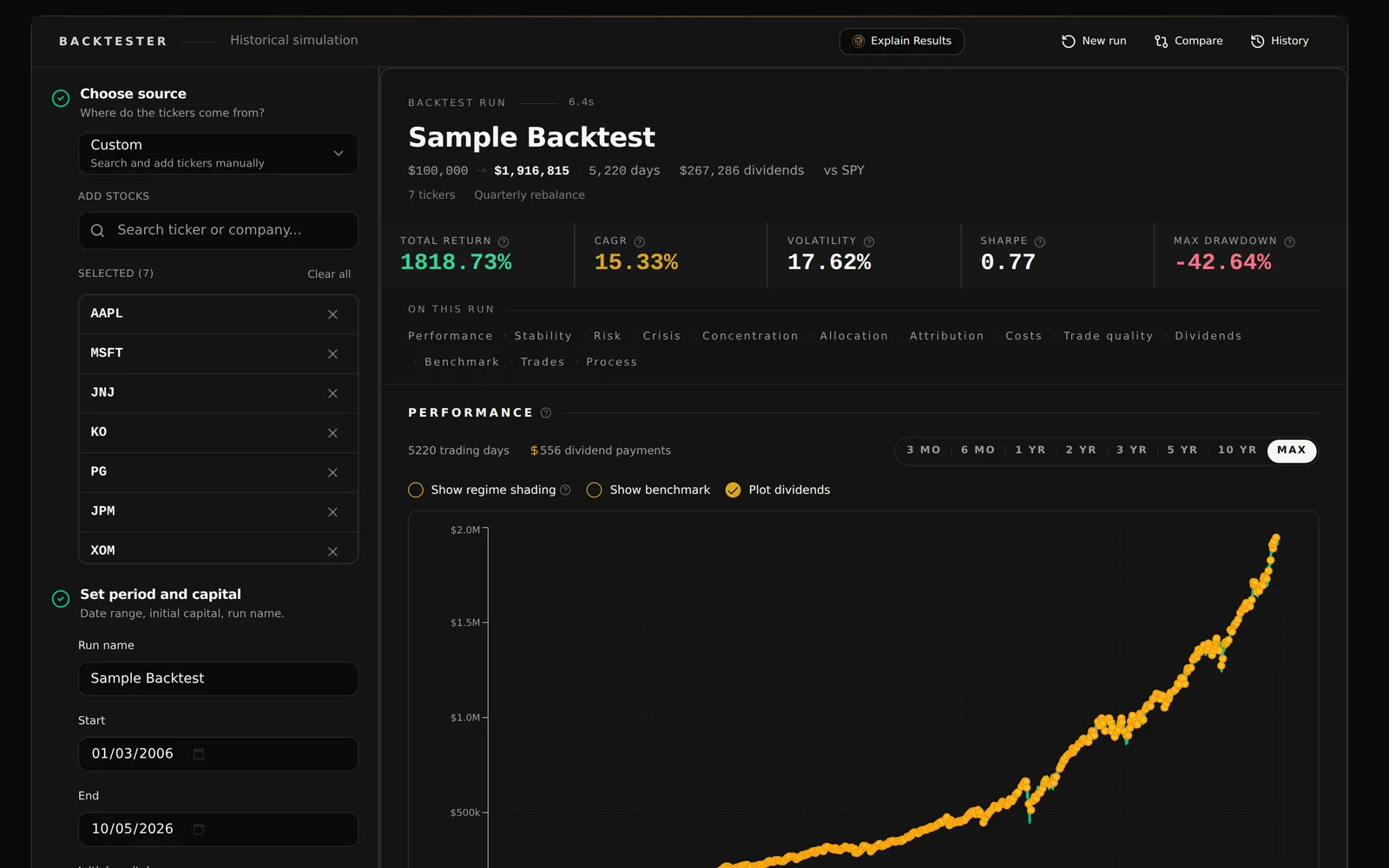Enable Show benchmark option
The height and width of the screenshot is (868, 1389).
coord(595,490)
